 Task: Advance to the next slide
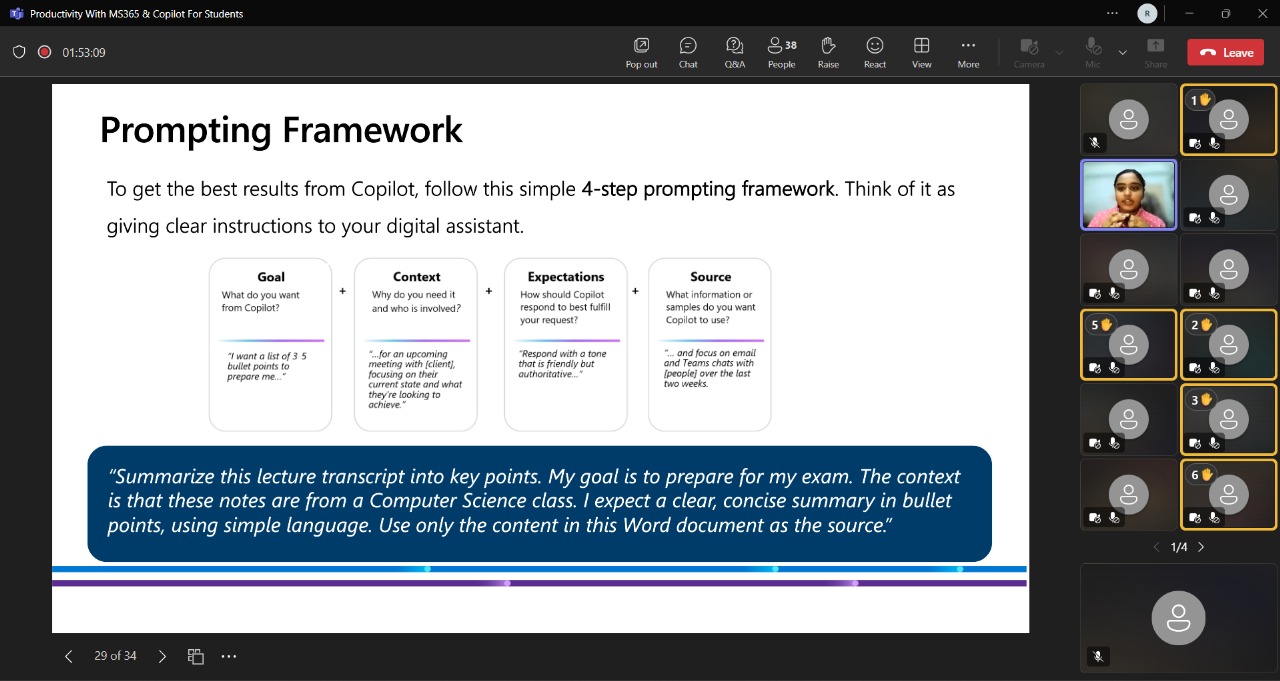[162, 656]
